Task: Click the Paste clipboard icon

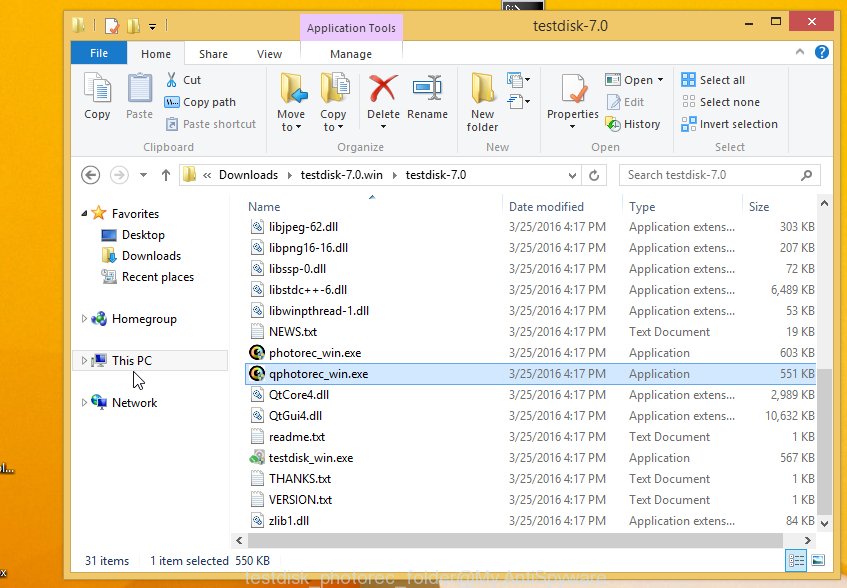Action: [x=139, y=88]
